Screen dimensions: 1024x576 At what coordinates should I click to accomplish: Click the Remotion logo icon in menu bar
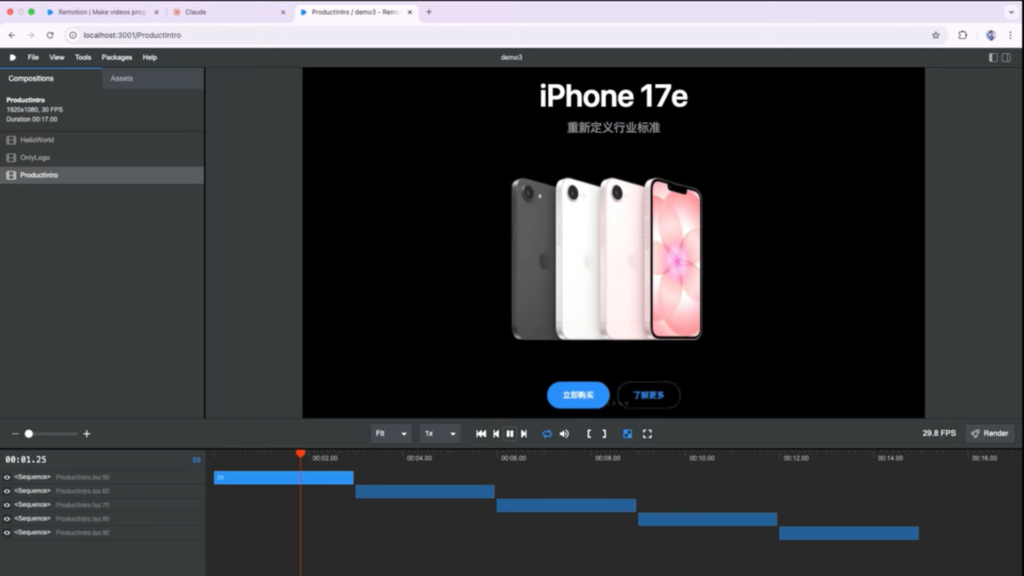12,57
